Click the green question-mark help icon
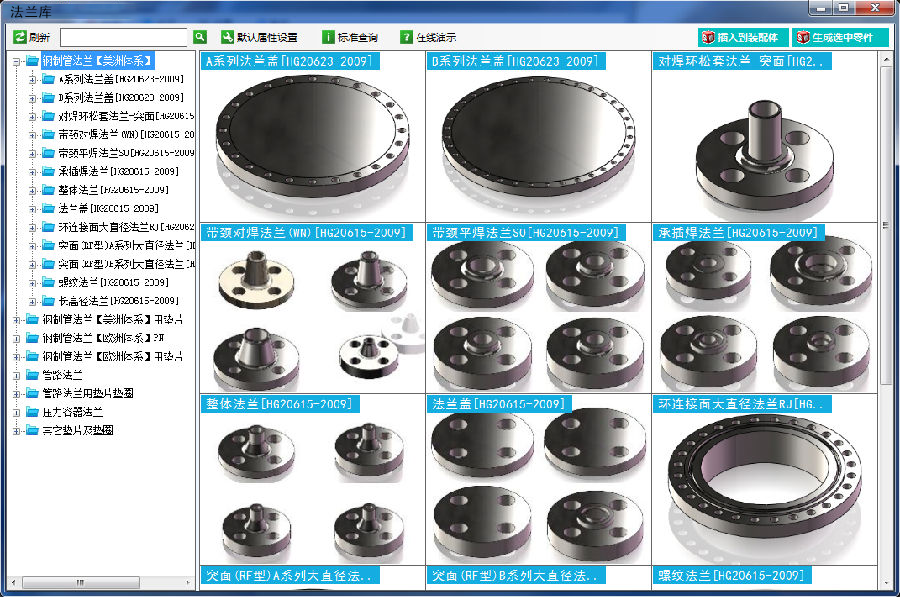This screenshot has width=900, height=597. (406, 37)
